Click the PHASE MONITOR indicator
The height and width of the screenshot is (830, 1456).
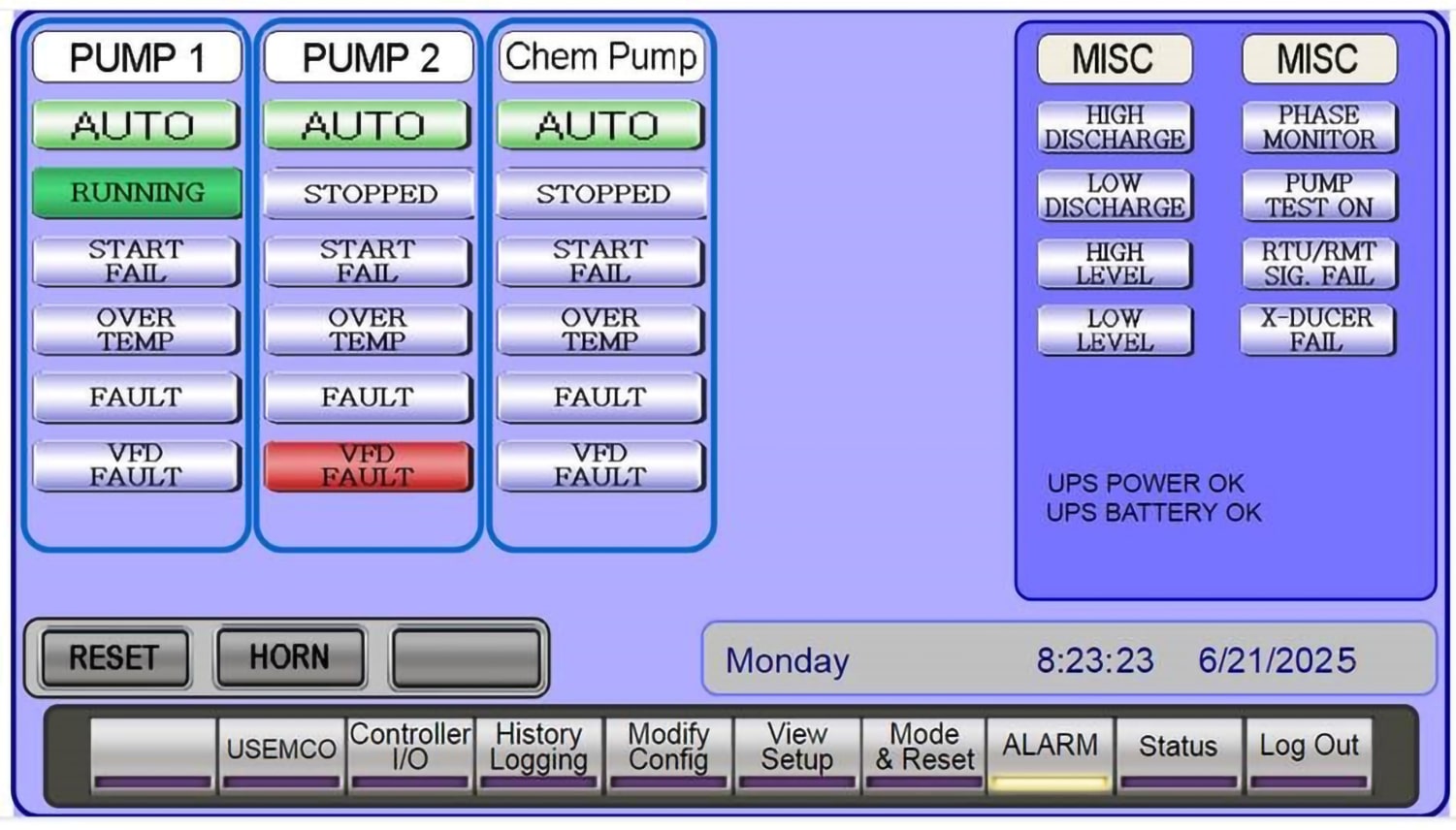pos(1319,127)
